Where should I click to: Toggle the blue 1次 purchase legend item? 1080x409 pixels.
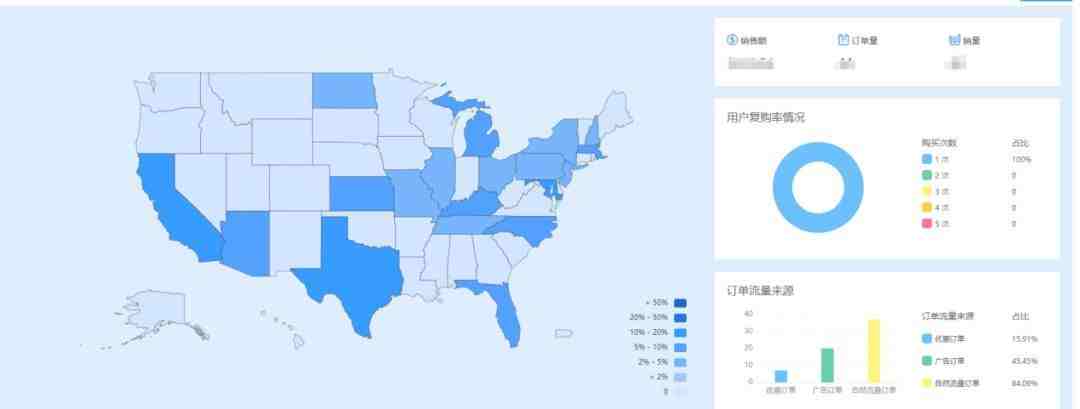click(935, 160)
